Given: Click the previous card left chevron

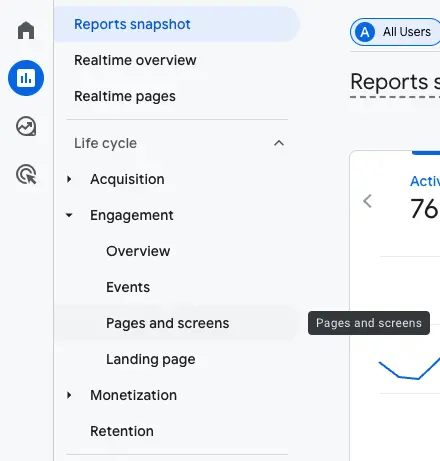Looking at the screenshot, I should [x=367, y=201].
